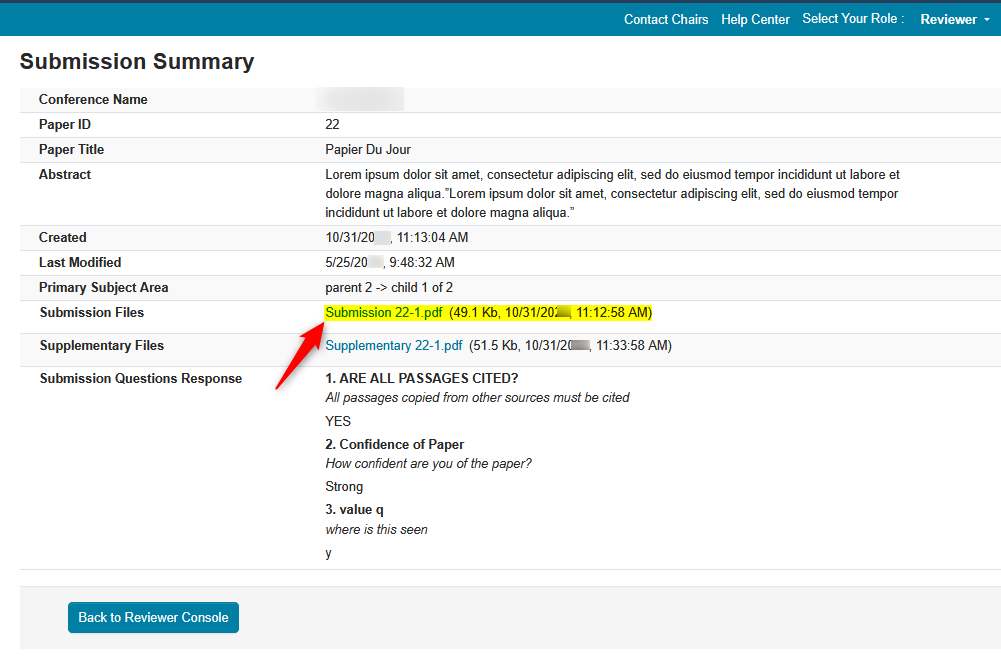Click the Lorem ipsum abstract text
Viewport: 1001px width, 660px height.
(612, 194)
